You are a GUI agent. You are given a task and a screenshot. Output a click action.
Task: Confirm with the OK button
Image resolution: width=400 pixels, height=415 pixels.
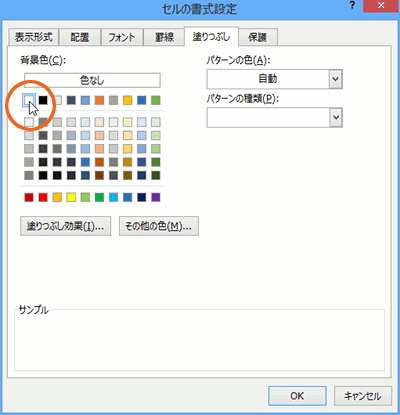pos(297,396)
